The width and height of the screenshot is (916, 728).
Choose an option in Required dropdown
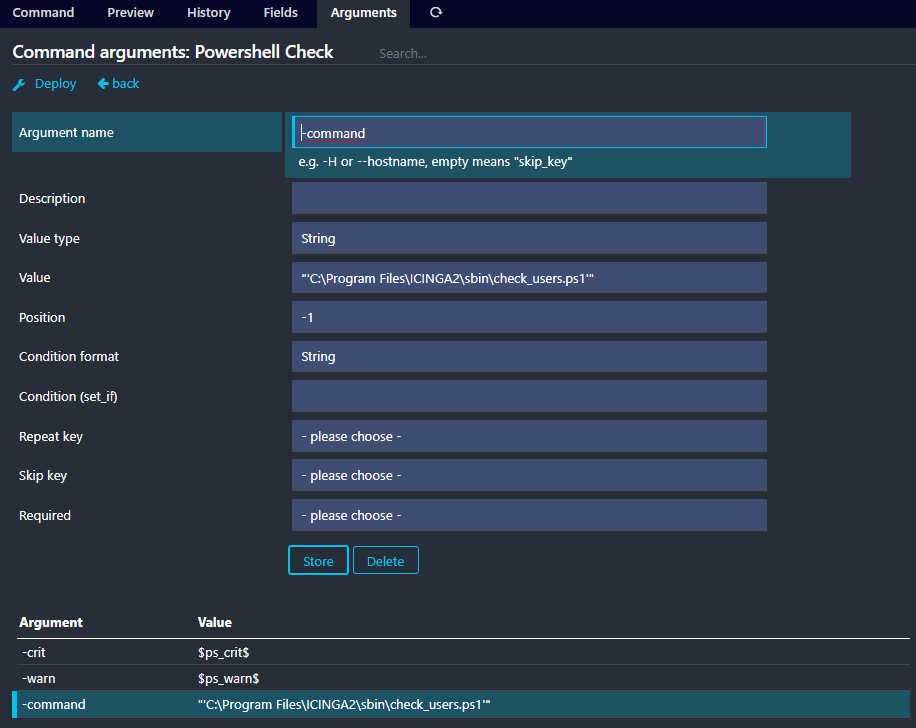click(529, 515)
